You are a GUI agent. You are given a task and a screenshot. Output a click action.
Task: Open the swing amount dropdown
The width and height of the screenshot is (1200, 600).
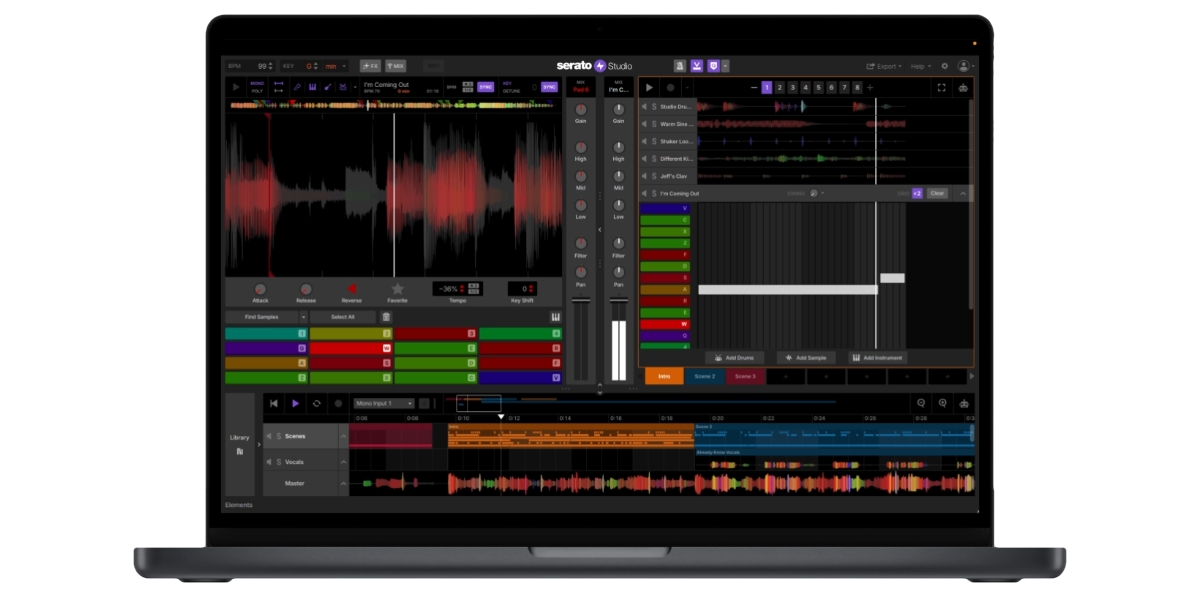[823, 193]
